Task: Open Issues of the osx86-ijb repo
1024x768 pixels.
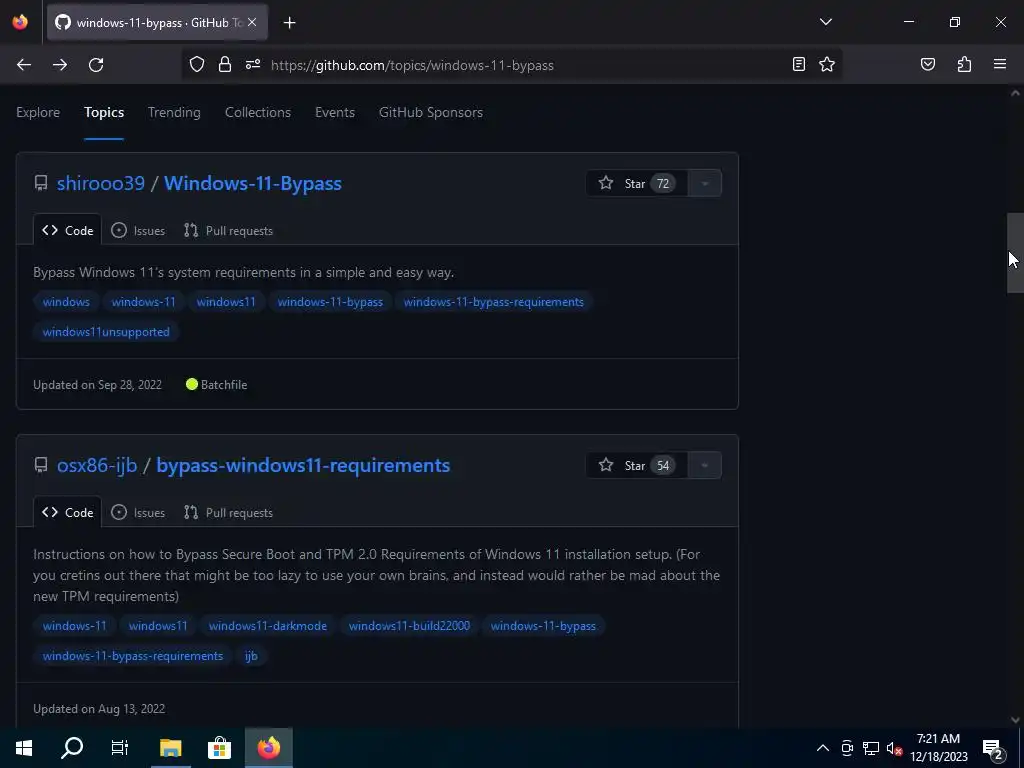Action: pos(138,513)
